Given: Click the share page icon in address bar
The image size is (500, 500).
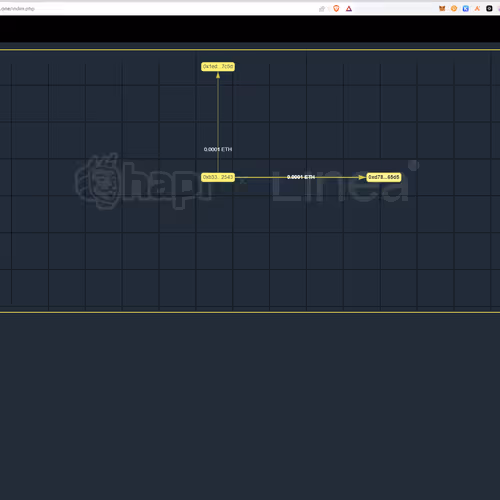Looking at the screenshot, I should point(322,9).
